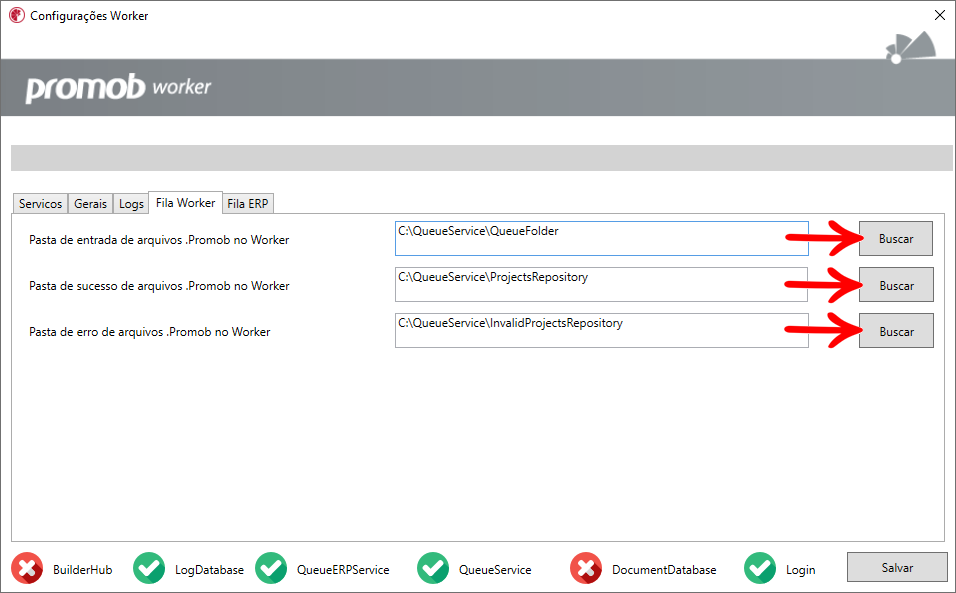Click the QueueERPService status label
Image resolution: width=956 pixels, height=593 pixels.
343,570
